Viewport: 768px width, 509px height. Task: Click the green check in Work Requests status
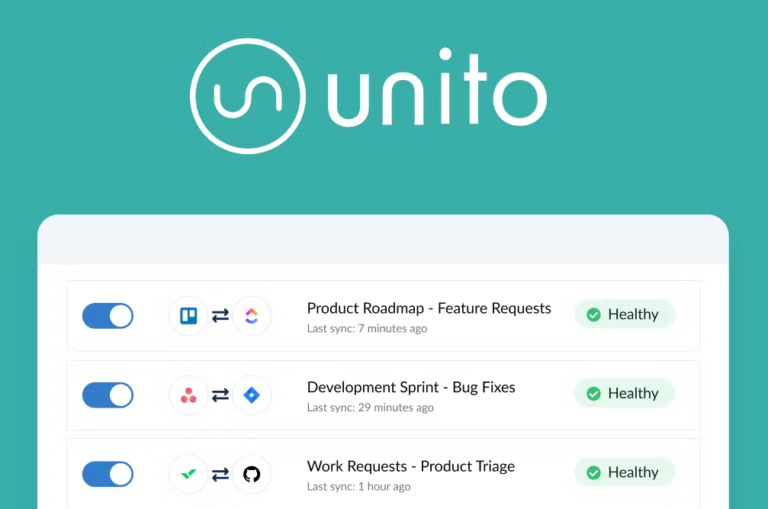[593, 473]
